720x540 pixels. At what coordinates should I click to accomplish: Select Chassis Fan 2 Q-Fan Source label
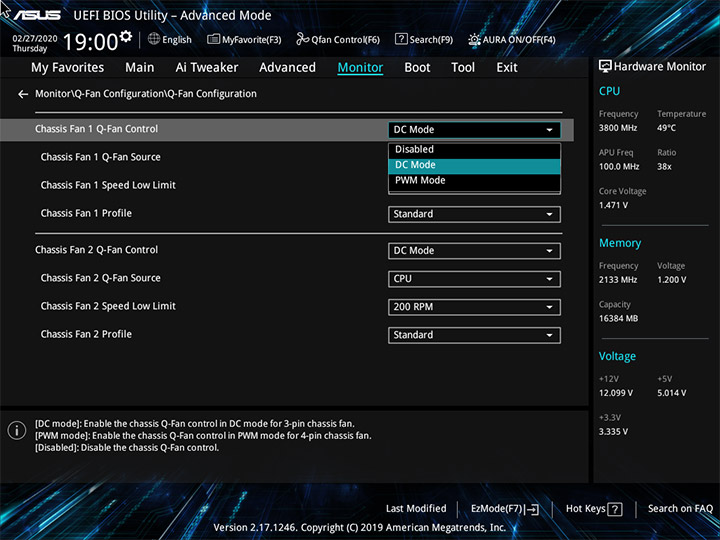point(101,278)
